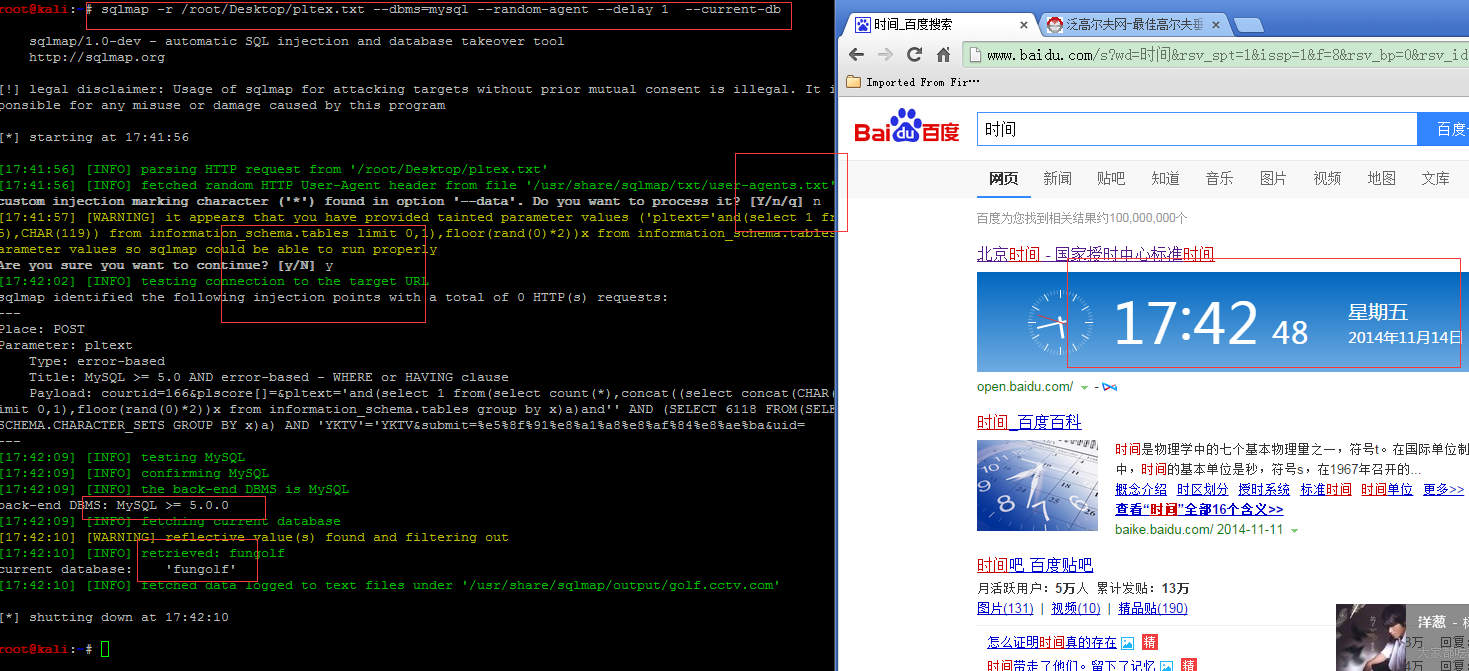Open the 时间单位 sublink
1469x671 pixels.
point(1387,490)
